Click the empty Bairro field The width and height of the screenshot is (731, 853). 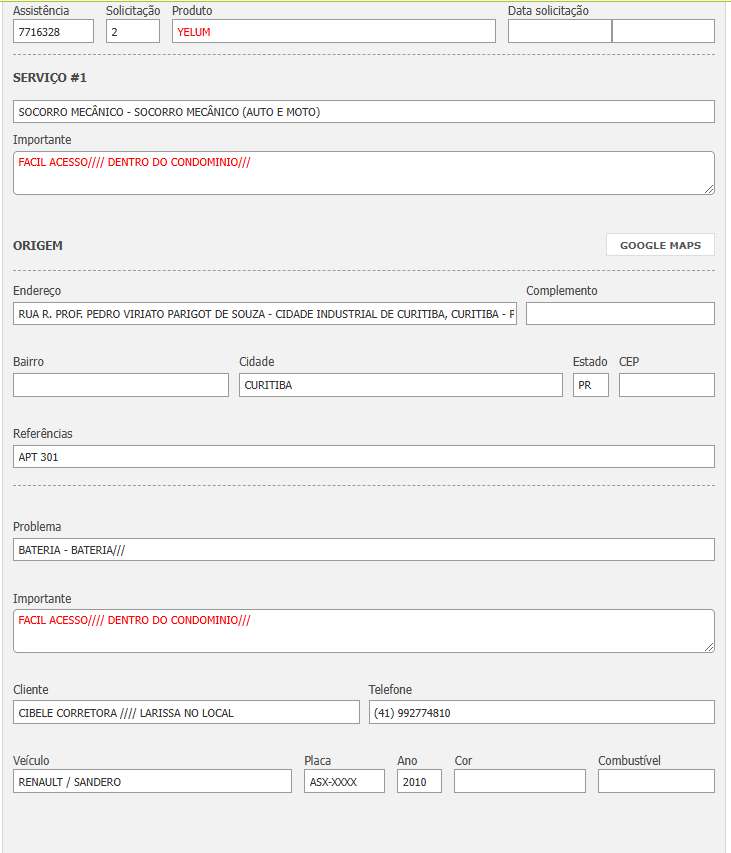pos(121,385)
